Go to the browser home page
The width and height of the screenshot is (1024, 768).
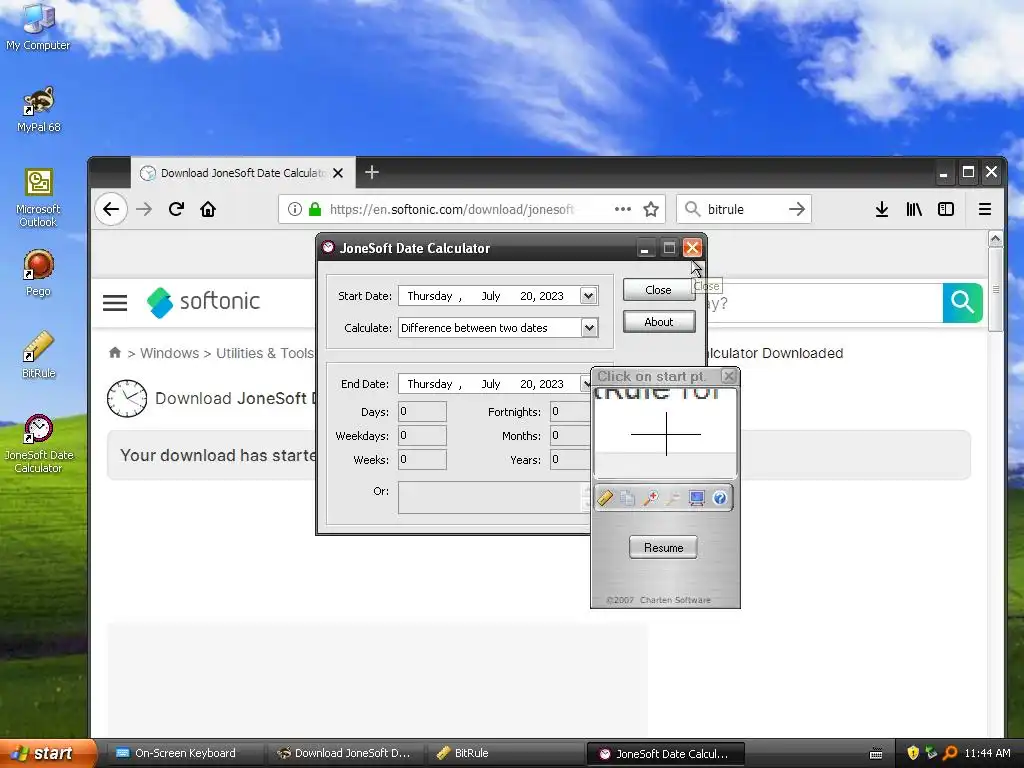point(208,209)
